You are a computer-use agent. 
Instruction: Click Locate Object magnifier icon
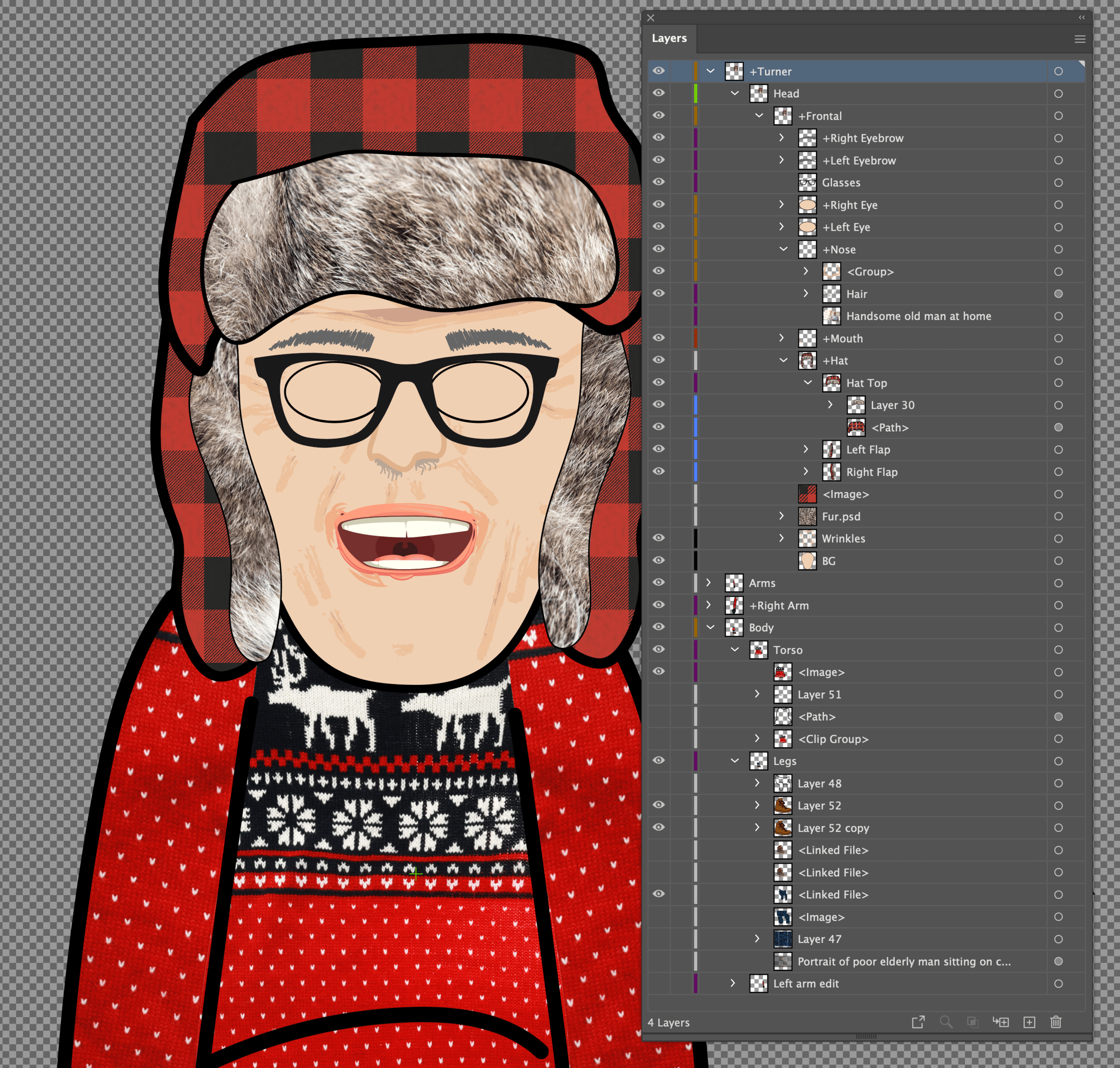click(x=946, y=1022)
